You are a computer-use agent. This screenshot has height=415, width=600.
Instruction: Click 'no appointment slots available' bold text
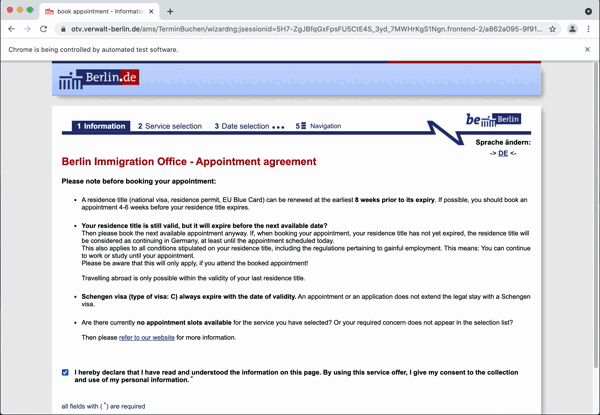tap(184, 322)
